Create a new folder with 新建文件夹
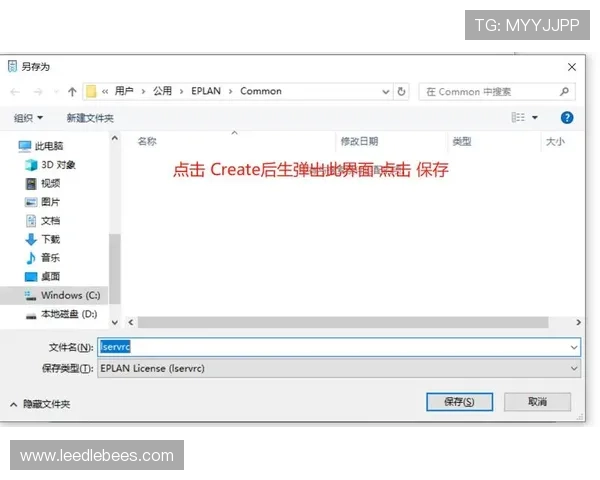The width and height of the screenshot is (600, 480). pos(90,118)
